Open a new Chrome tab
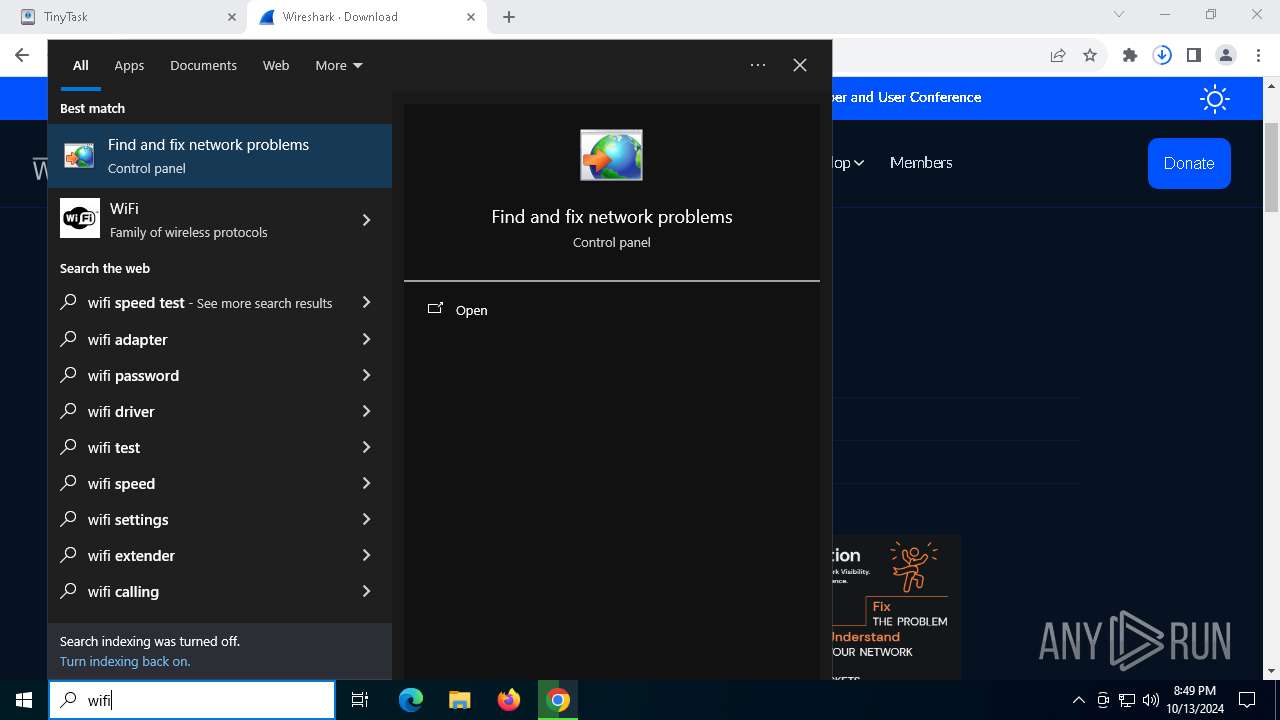This screenshot has width=1280, height=720. (509, 17)
